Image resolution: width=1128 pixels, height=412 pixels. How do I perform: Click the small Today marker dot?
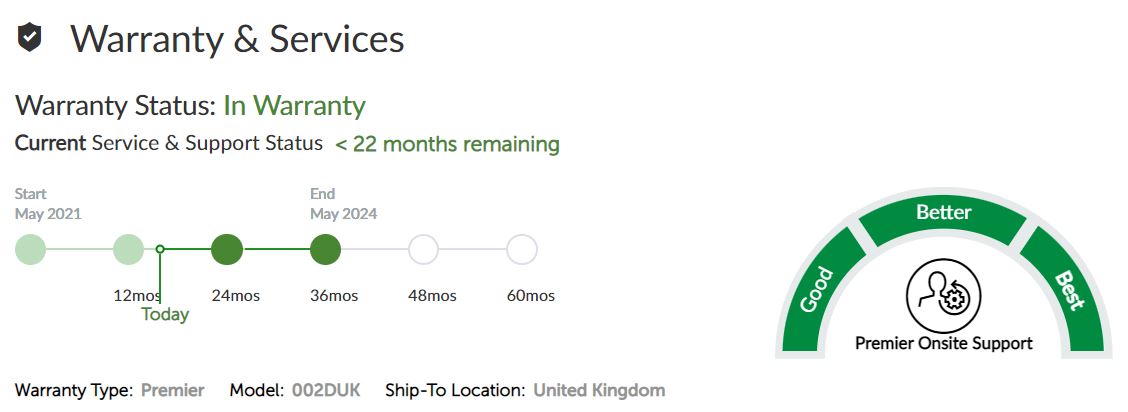(160, 250)
